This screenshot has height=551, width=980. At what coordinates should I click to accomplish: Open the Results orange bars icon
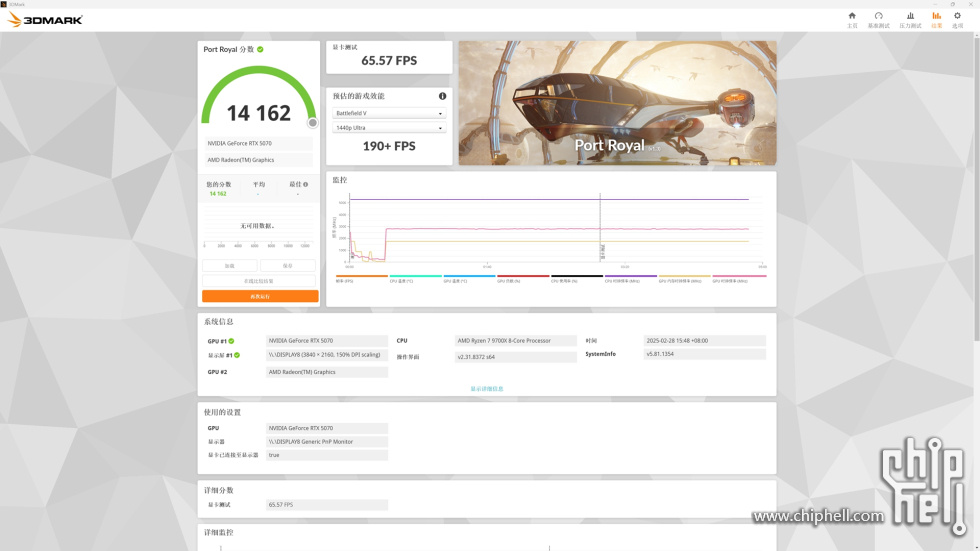[x=936, y=16]
